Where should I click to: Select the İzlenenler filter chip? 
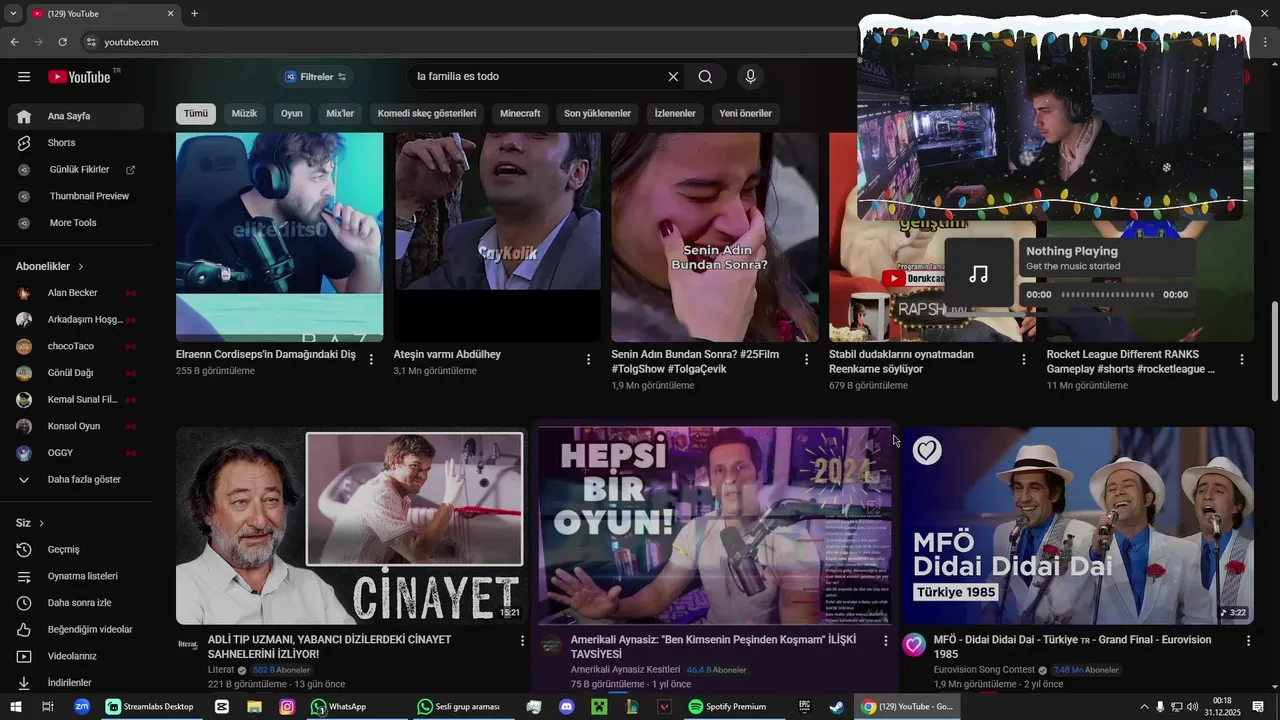point(675,114)
